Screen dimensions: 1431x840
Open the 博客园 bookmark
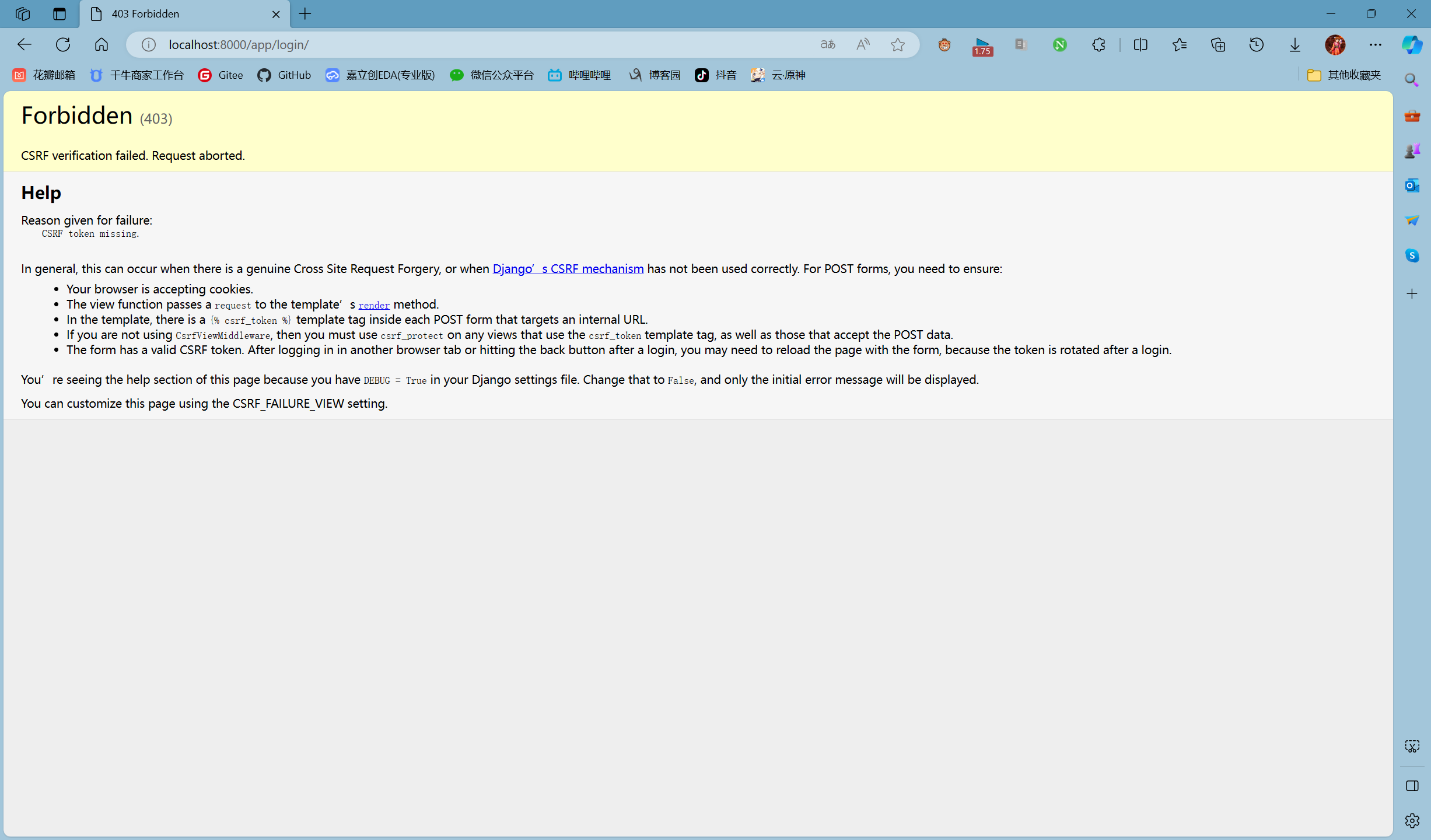655,75
